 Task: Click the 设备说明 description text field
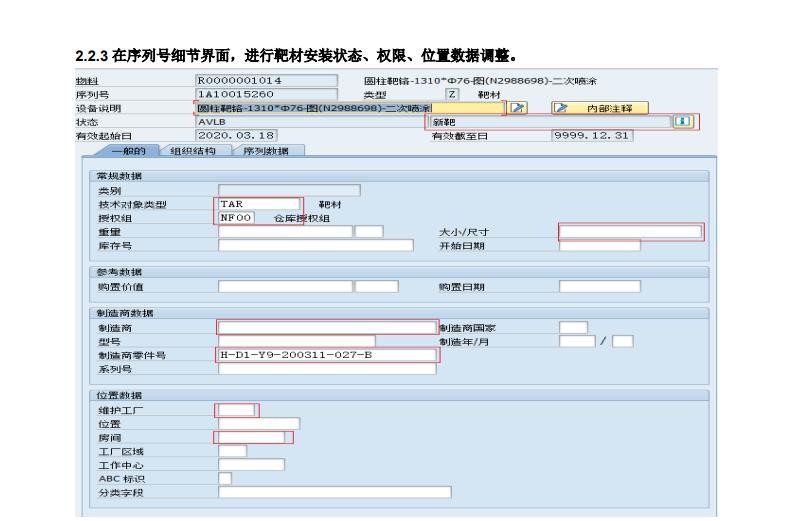click(x=312, y=108)
